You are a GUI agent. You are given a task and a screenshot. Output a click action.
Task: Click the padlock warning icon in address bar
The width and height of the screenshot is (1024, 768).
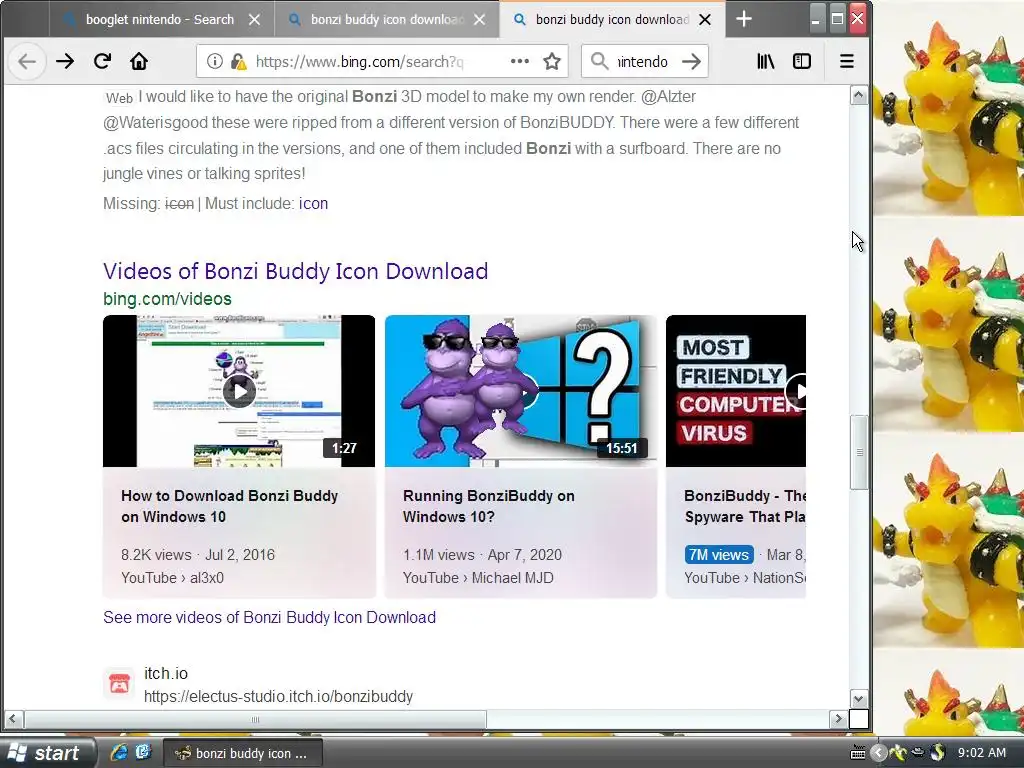click(238, 61)
